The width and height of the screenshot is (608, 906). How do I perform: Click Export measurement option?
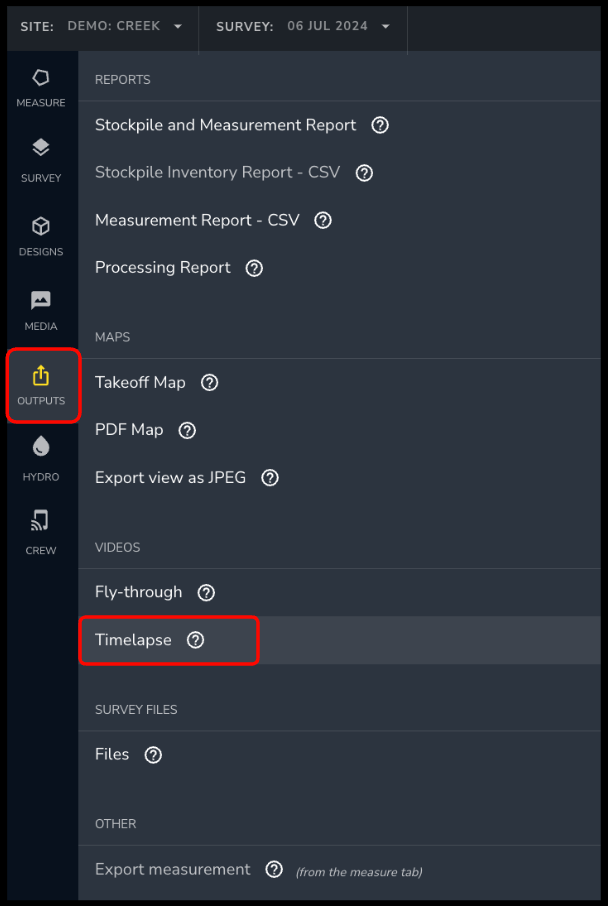click(172, 869)
